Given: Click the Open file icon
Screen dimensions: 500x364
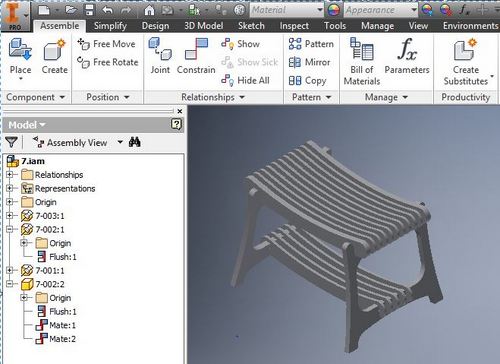Looking at the screenshot, I should tap(71, 10).
